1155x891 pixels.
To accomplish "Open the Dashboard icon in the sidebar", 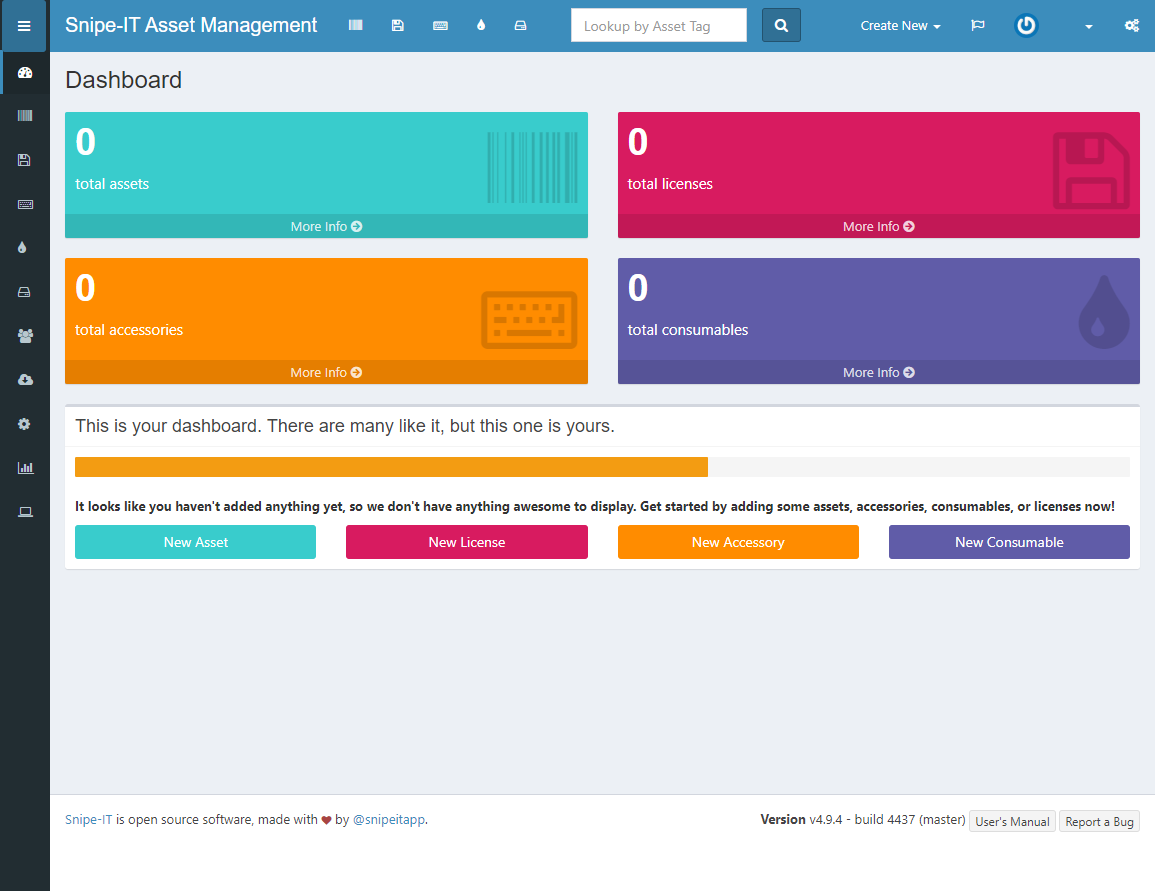I will point(25,72).
